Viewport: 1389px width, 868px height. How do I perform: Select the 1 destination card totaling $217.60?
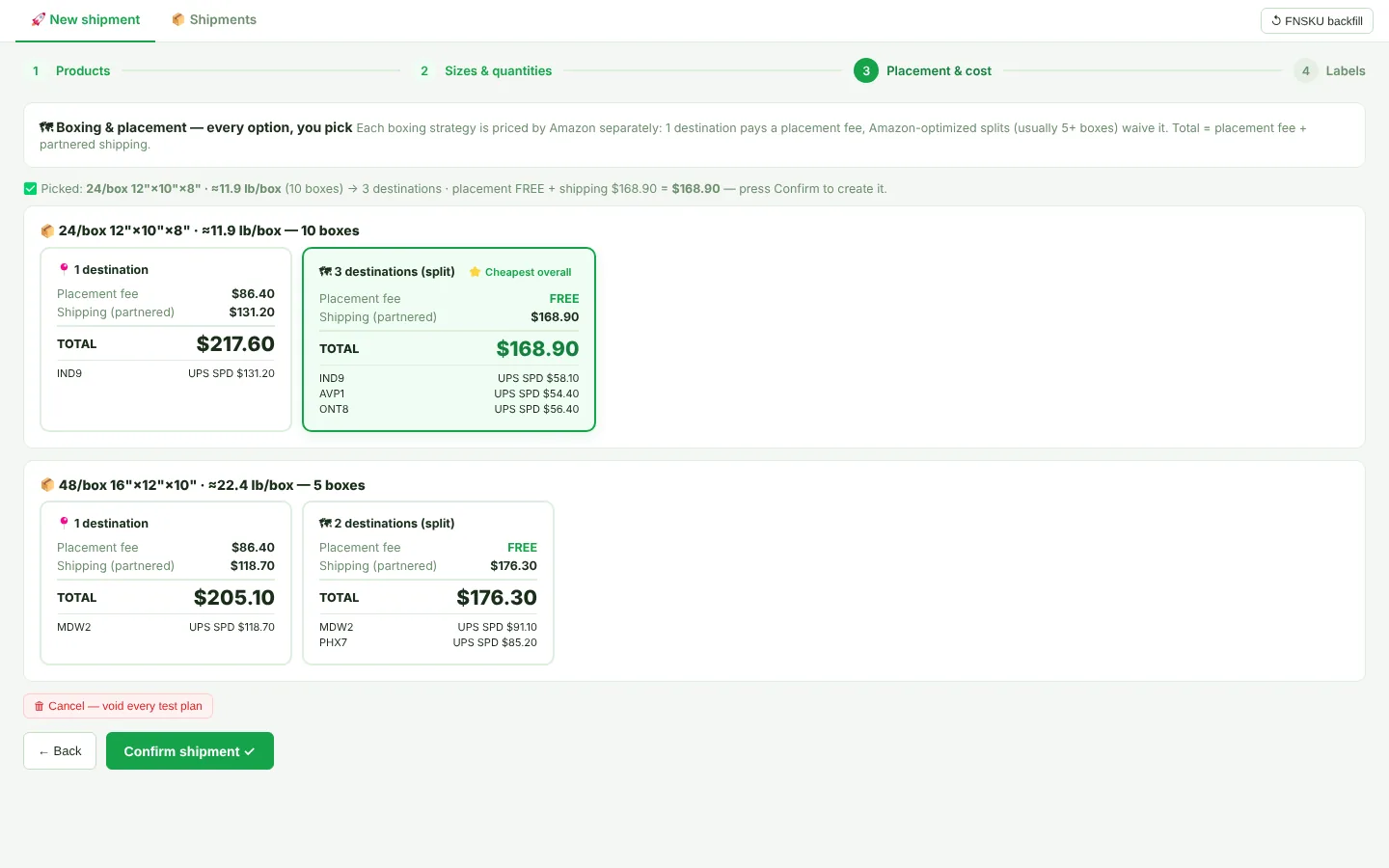tap(166, 339)
